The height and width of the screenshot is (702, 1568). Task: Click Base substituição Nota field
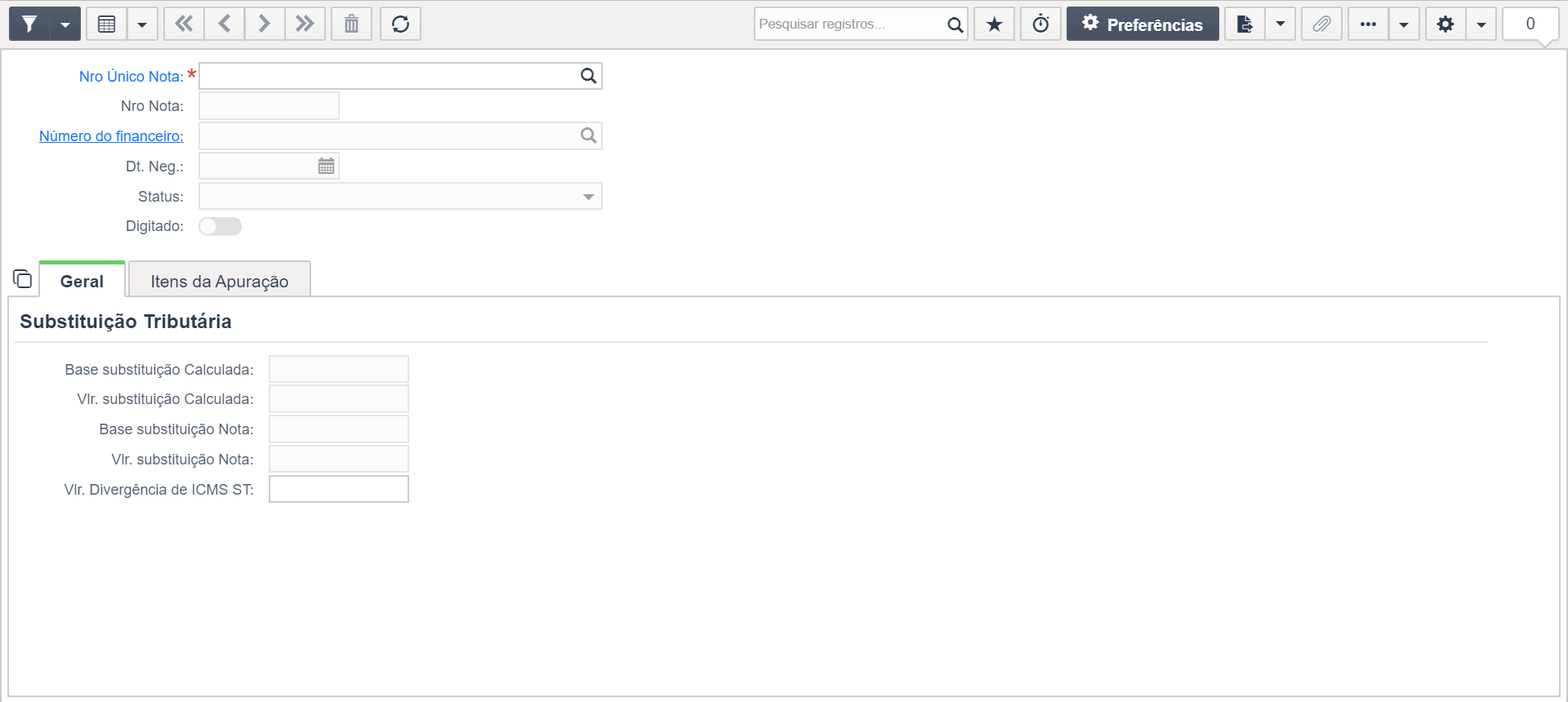(x=339, y=429)
